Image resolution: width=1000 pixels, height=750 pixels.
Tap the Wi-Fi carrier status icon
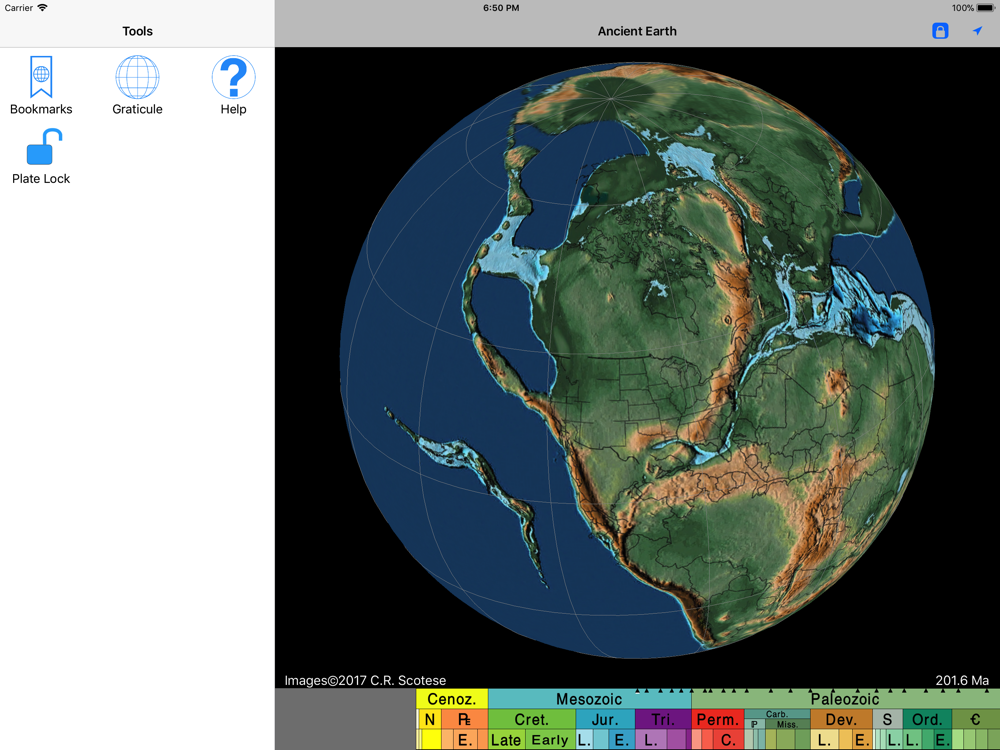[x=42, y=8]
